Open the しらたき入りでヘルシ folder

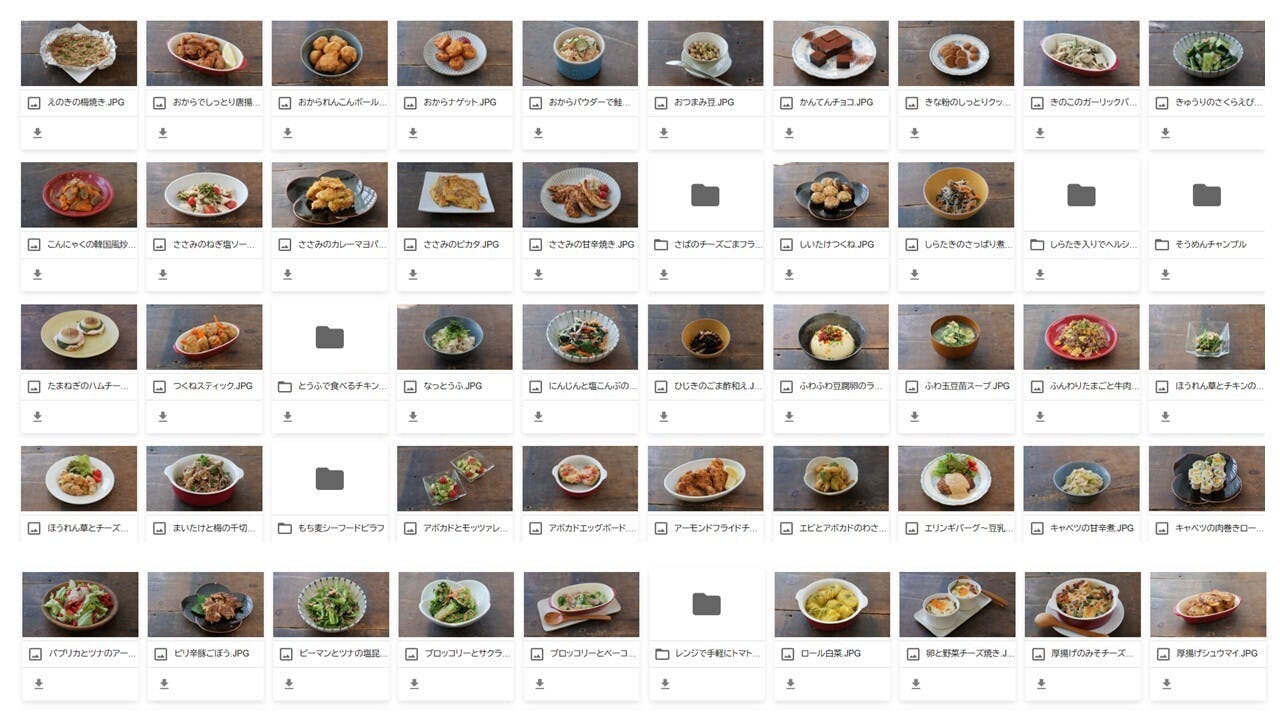[x=1081, y=195]
